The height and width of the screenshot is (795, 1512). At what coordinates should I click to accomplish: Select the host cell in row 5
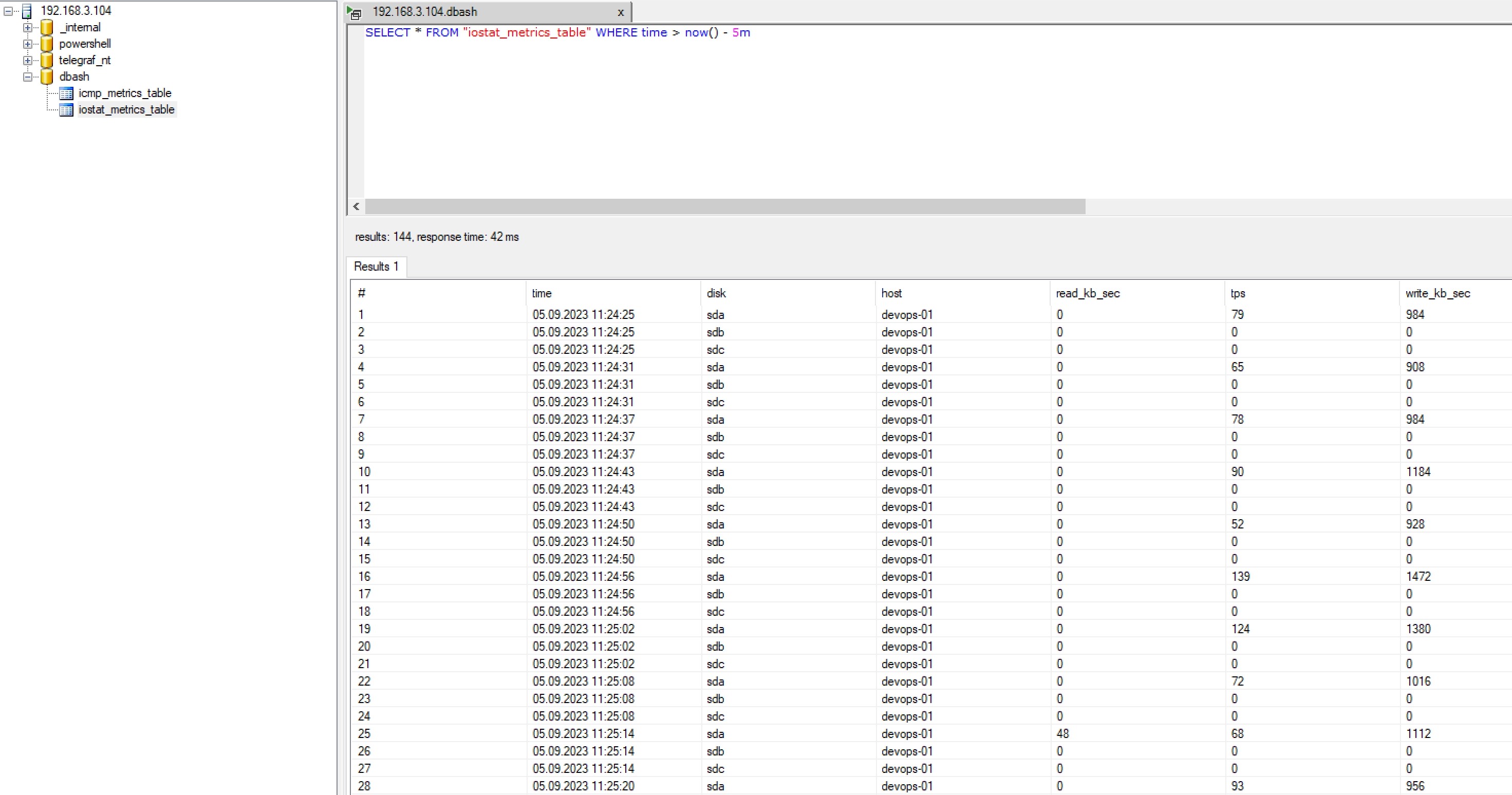tap(907, 384)
